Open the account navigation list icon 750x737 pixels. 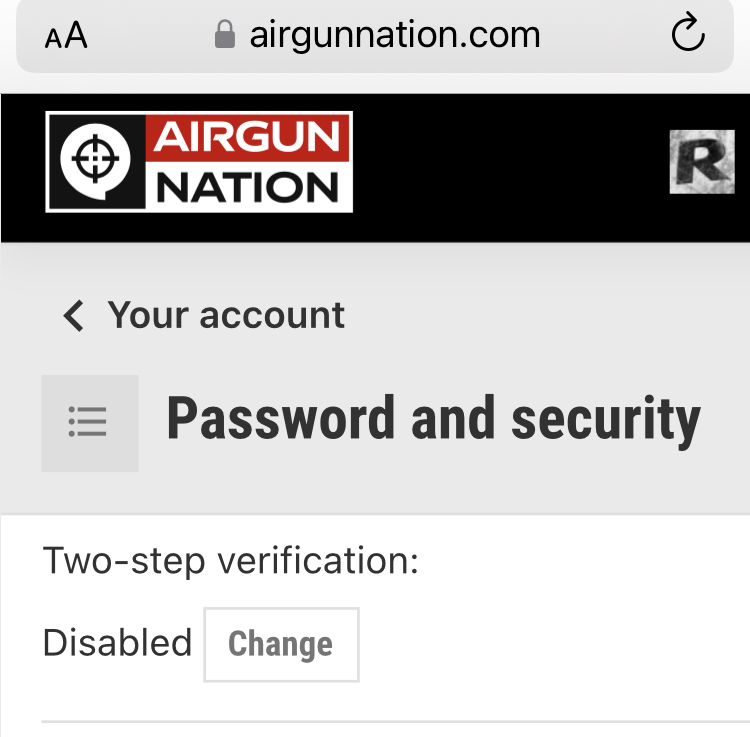click(89, 423)
